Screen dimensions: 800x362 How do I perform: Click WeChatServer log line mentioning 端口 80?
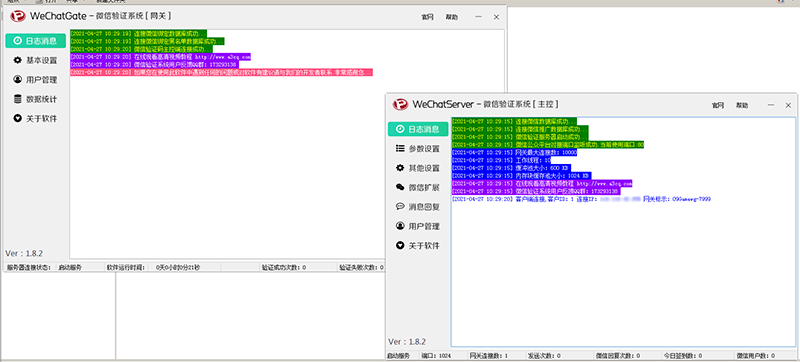[x=548, y=145]
